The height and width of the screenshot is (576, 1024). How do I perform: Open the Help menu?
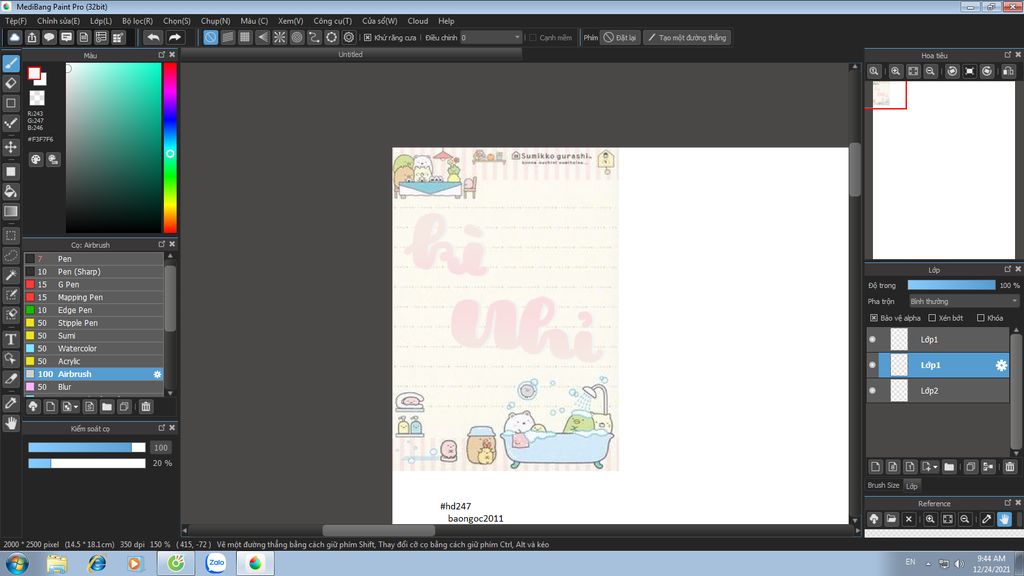click(446, 21)
